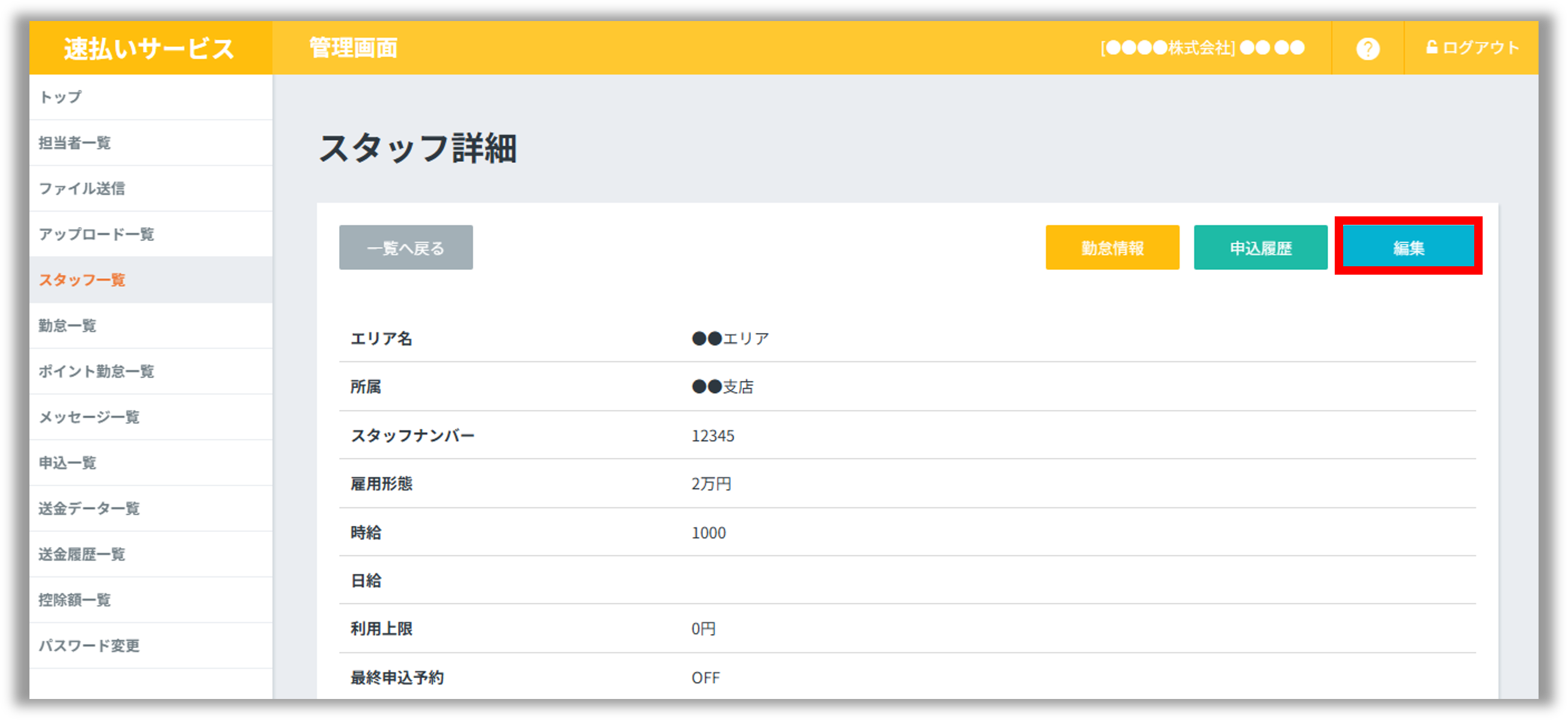Click the 編集 edit button
The height and width of the screenshot is (720, 1568).
point(1408,248)
